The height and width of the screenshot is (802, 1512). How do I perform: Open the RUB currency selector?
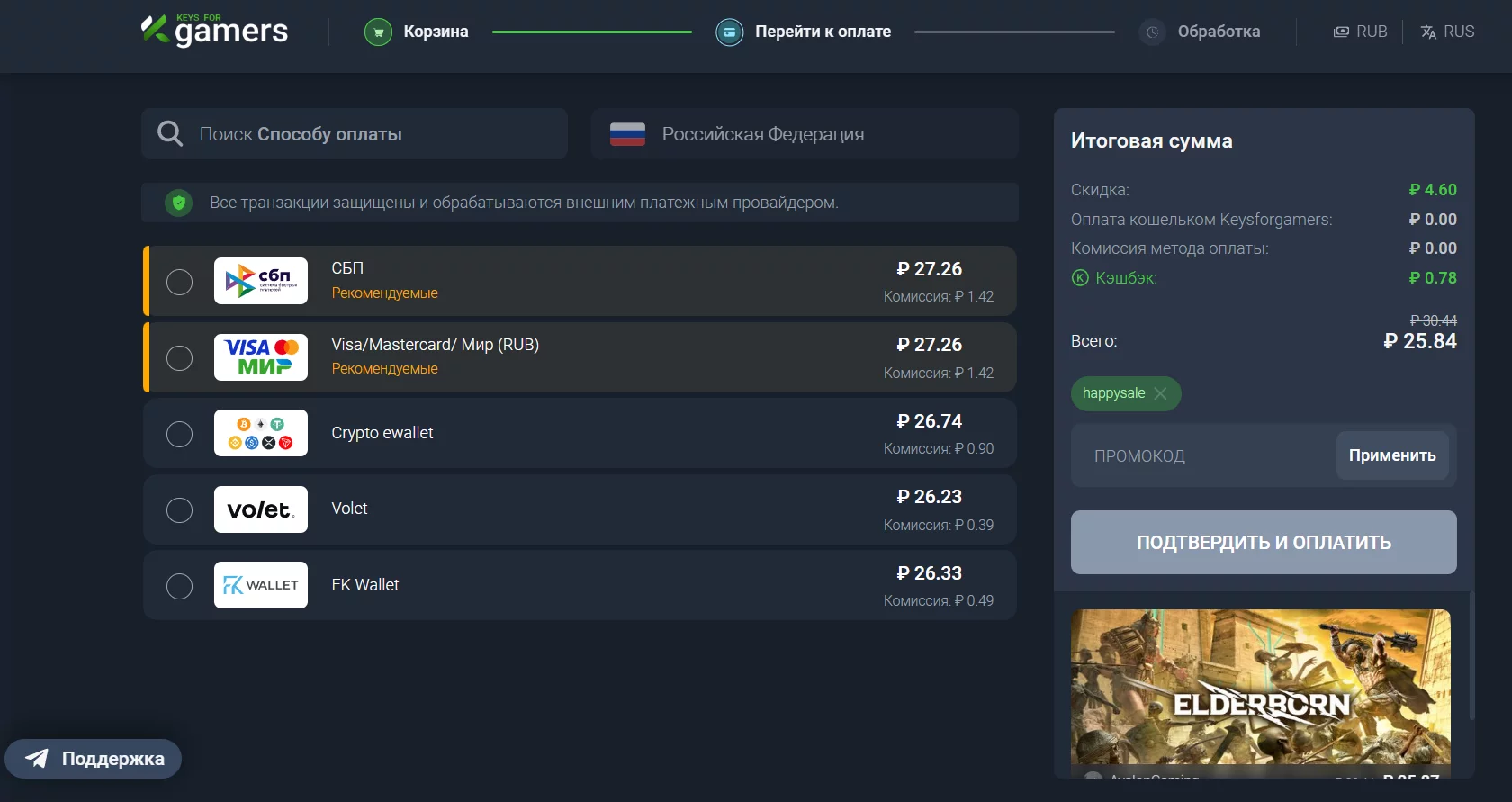[1360, 32]
